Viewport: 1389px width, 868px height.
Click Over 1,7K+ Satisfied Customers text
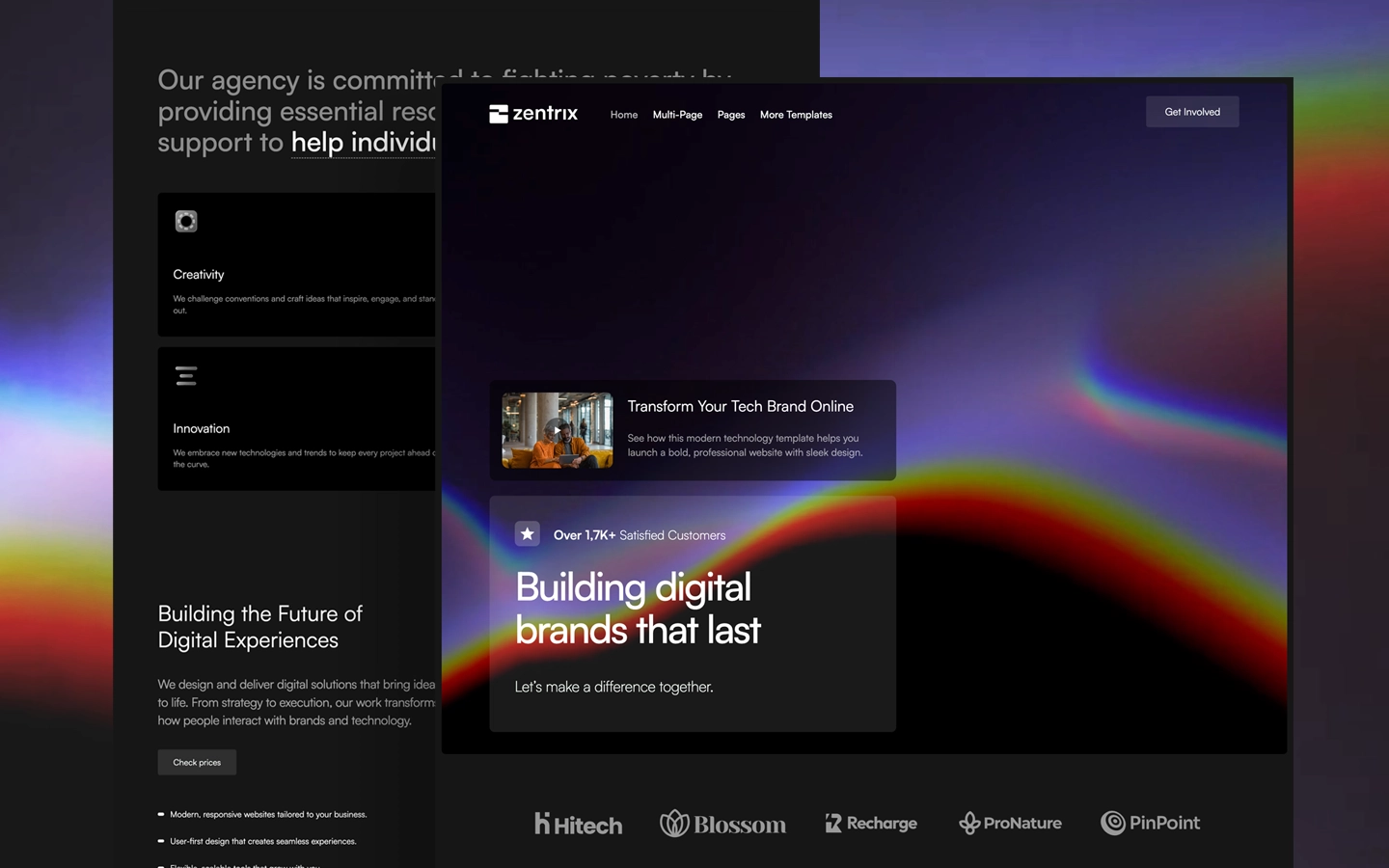coord(640,535)
